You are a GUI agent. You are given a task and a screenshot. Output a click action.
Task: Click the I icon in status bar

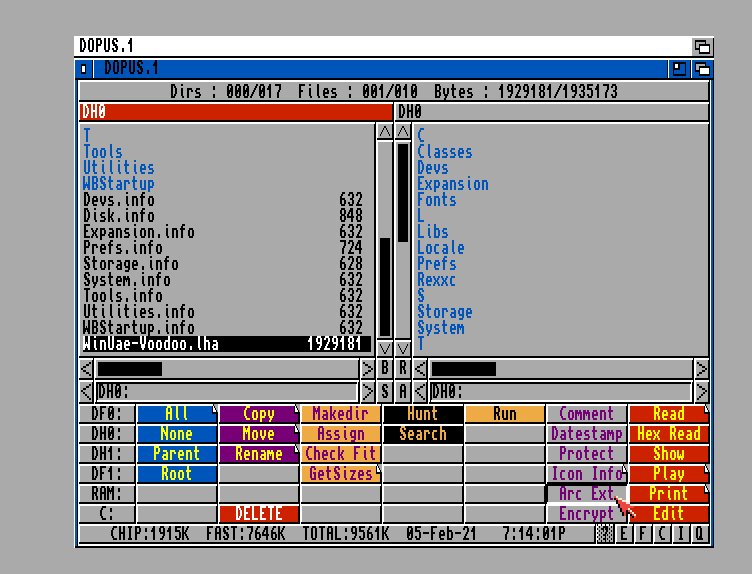pos(680,534)
